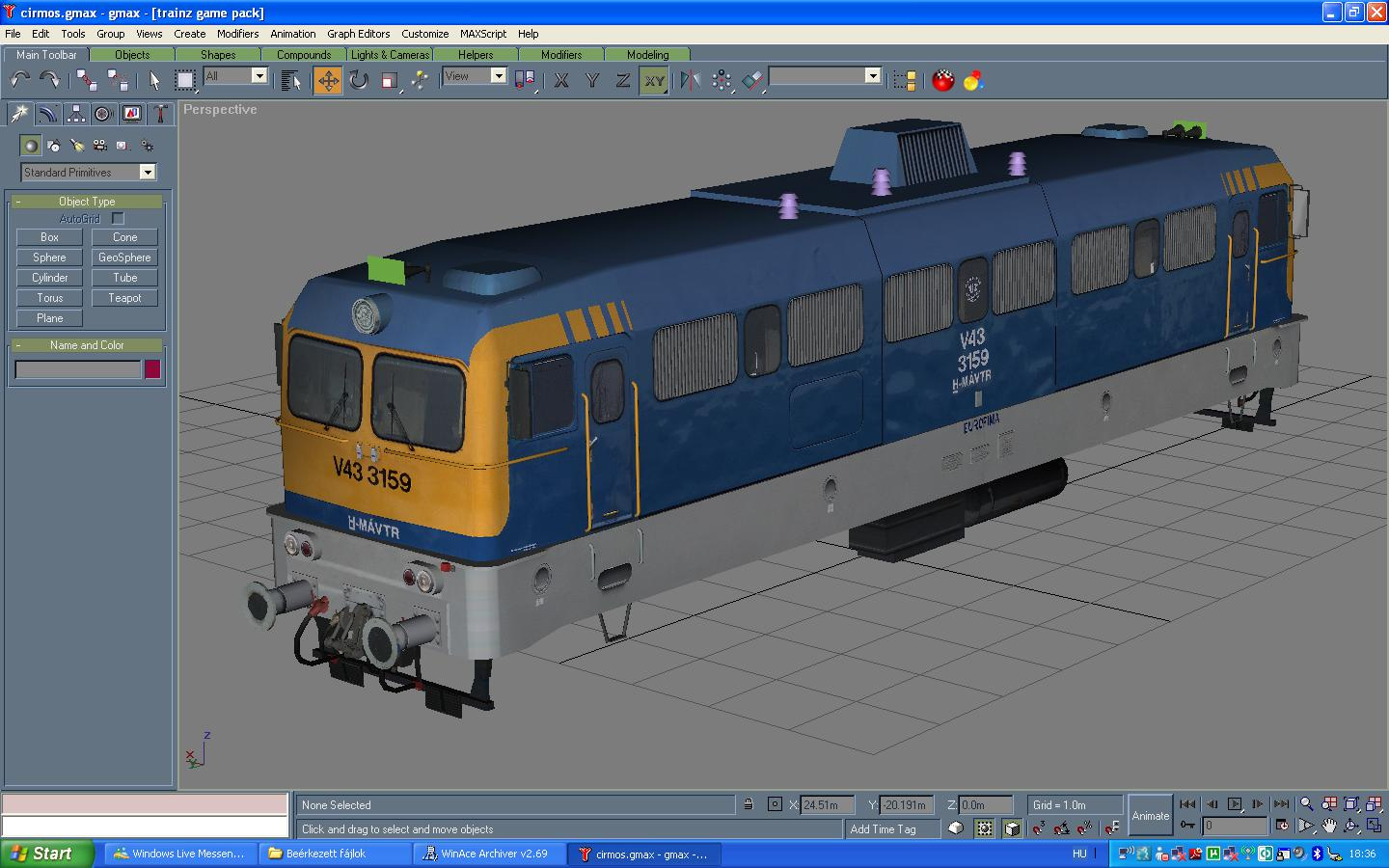The height and width of the screenshot is (868, 1389).
Task: Toggle Restrict to X axis
Action: coord(561,81)
